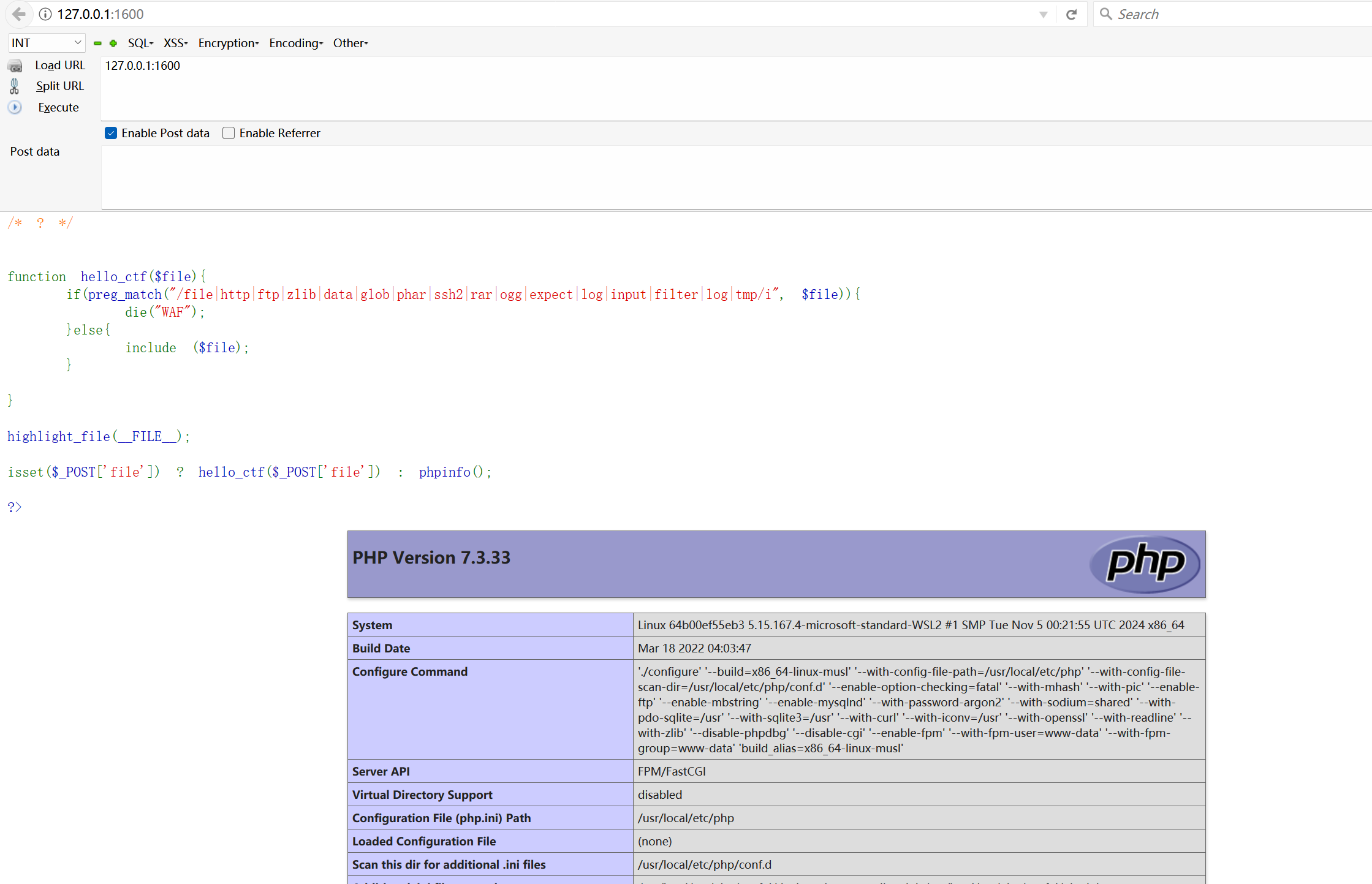Click the Load URL link icon
The width and height of the screenshot is (1372, 884).
(x=15, y=66)
